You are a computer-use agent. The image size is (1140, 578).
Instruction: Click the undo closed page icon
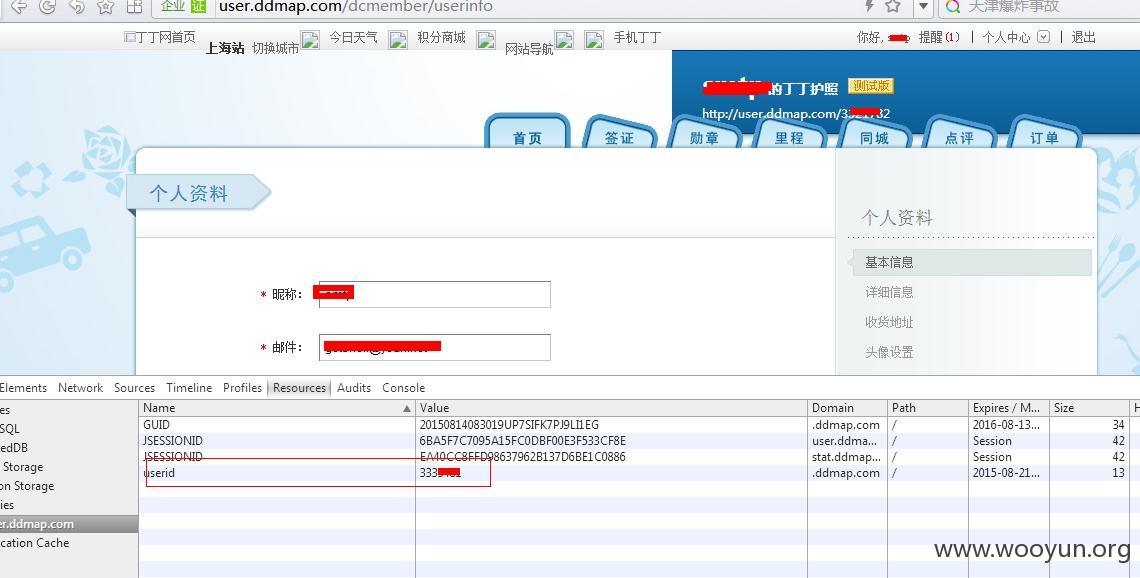coord(76,7)
